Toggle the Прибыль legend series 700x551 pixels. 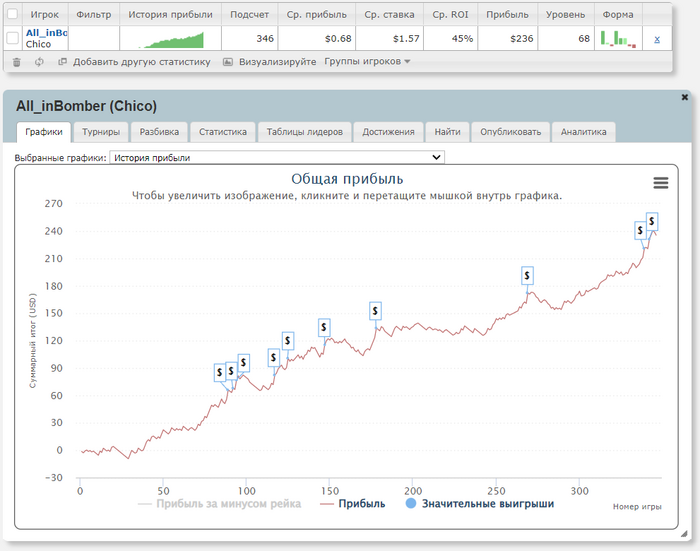[x=353, y=504]
